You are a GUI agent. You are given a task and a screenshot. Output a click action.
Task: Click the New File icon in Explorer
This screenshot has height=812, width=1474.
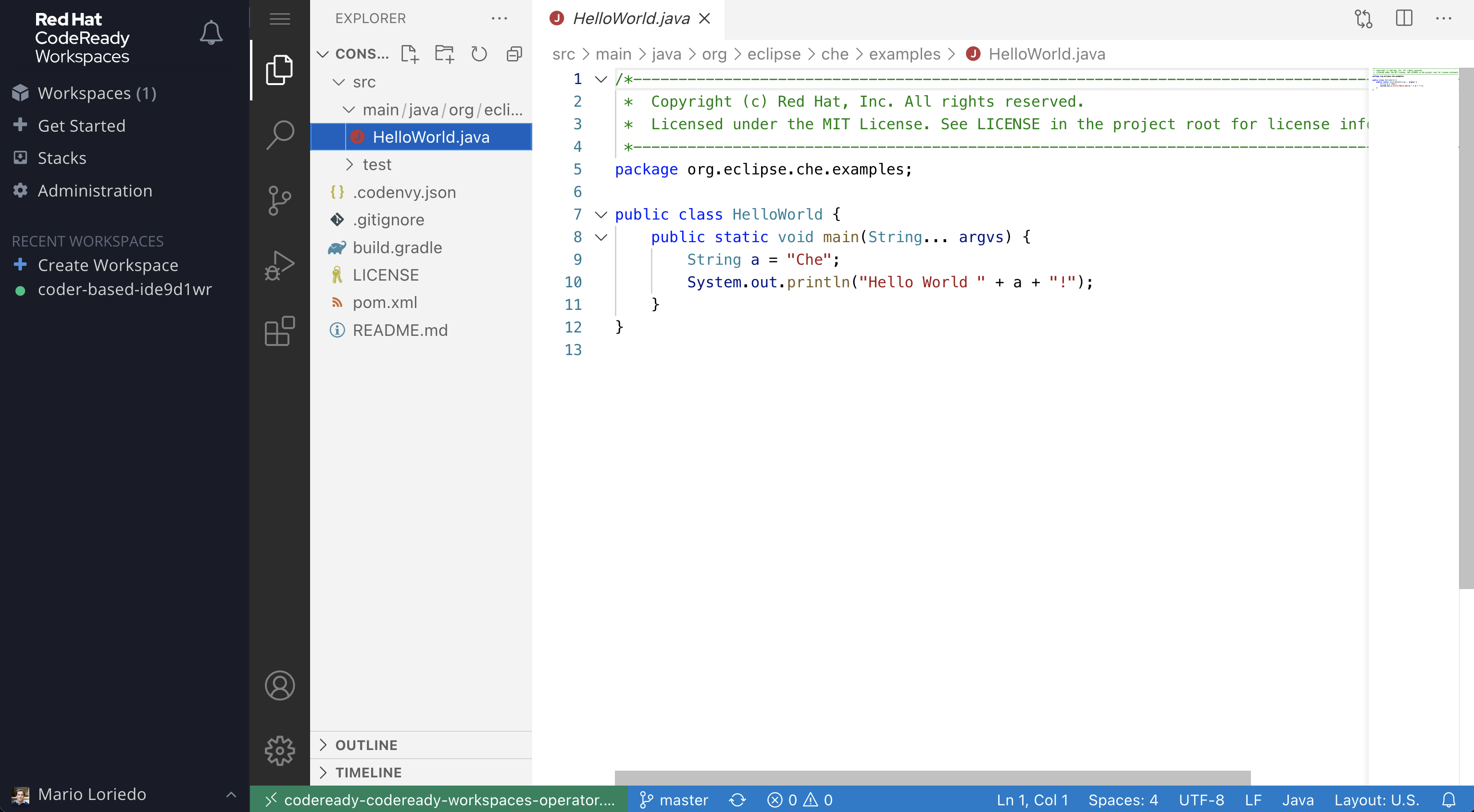[x=410, y=54]
